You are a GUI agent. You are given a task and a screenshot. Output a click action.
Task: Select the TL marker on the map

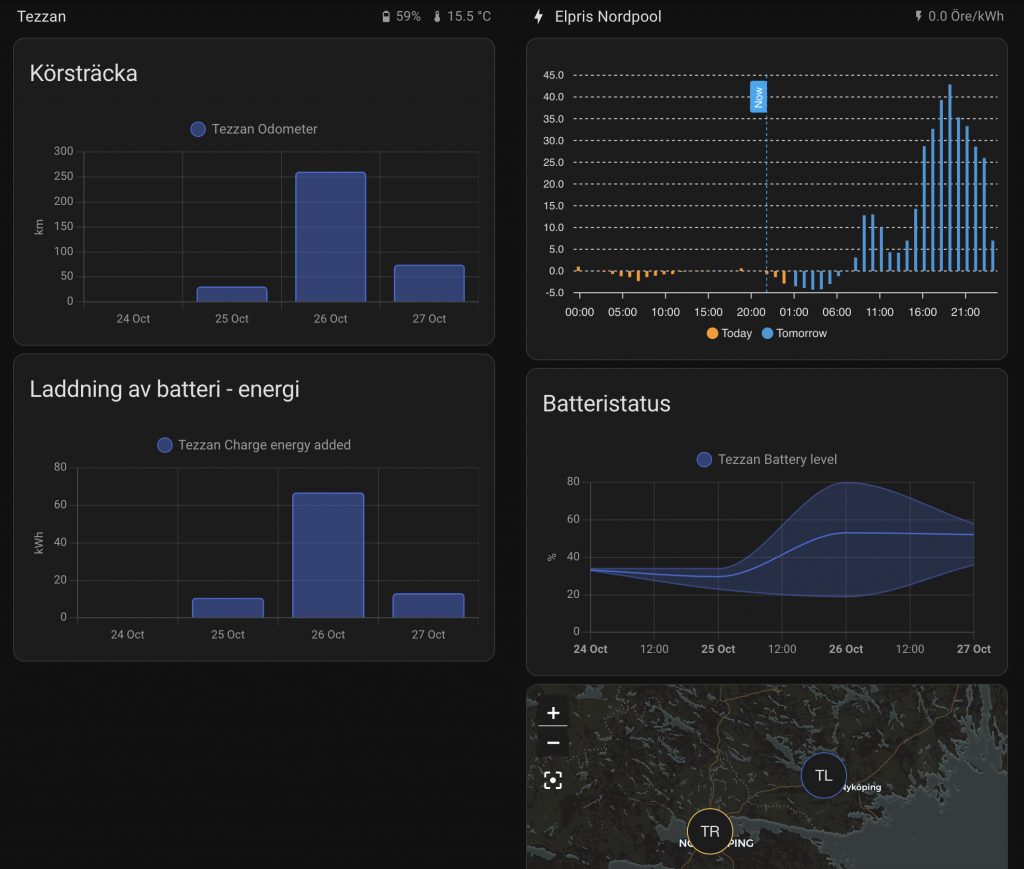823,775
